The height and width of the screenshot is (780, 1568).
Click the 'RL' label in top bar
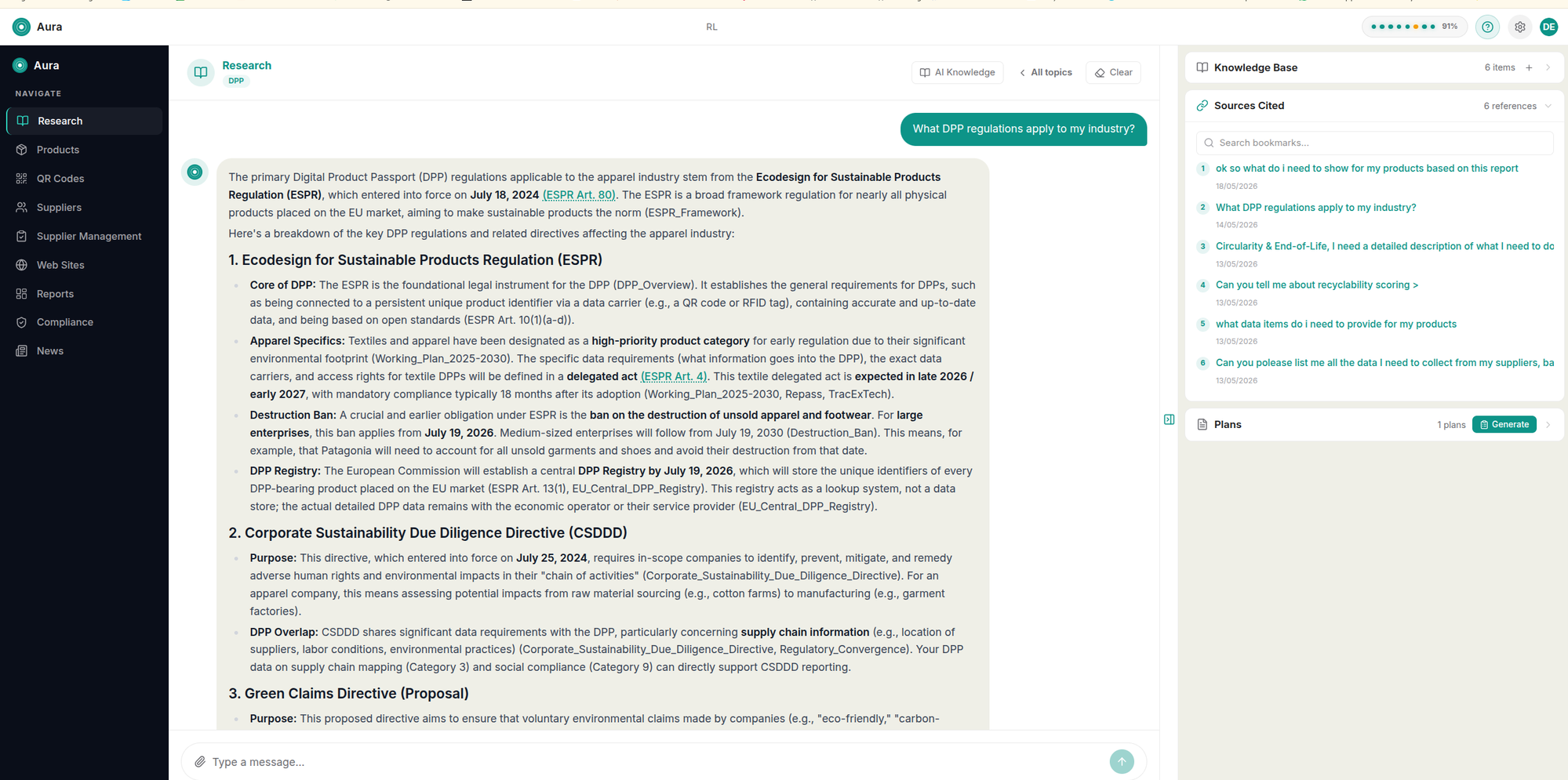711,27
